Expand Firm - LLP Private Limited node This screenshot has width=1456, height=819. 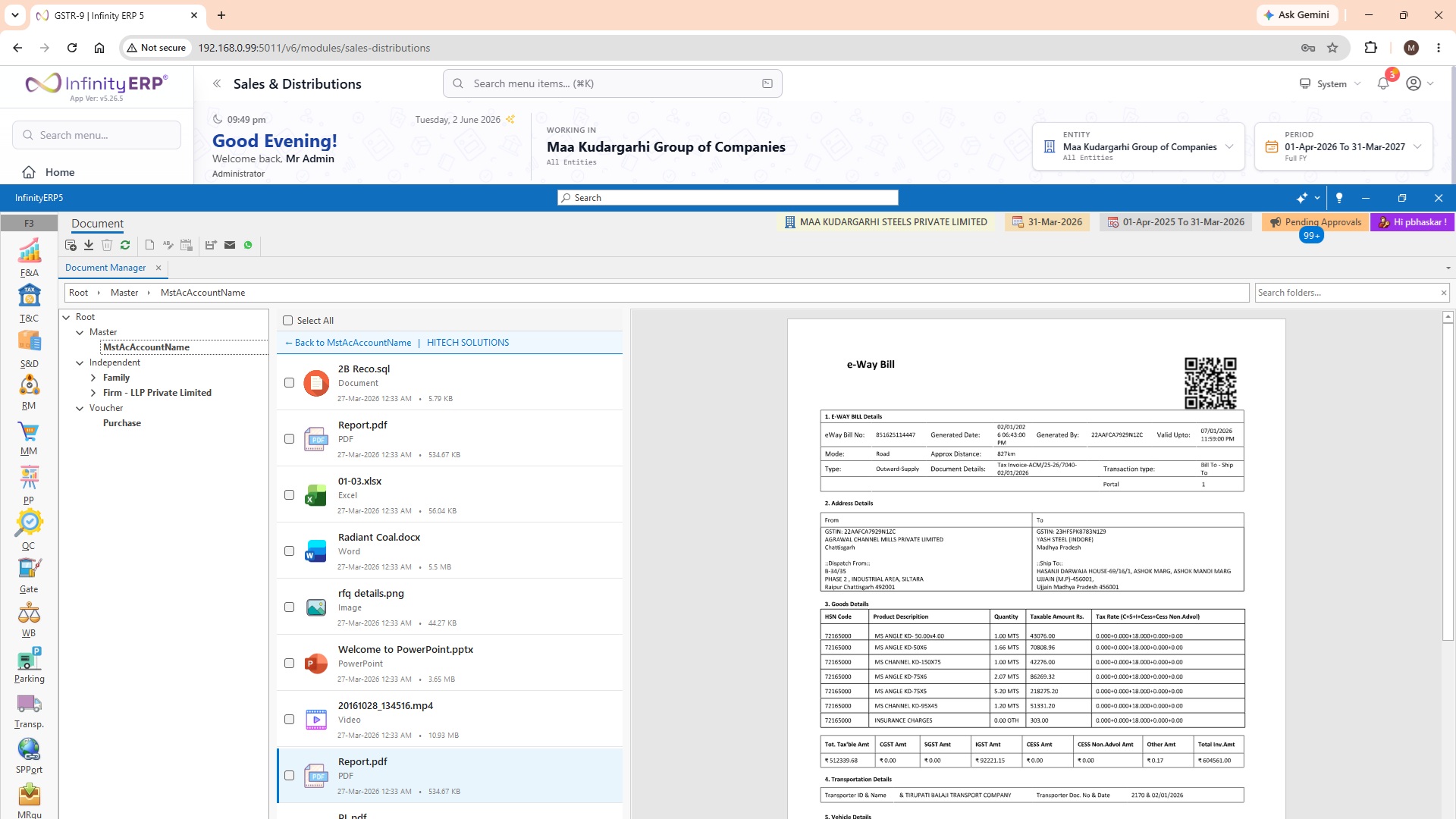(93, 393)
